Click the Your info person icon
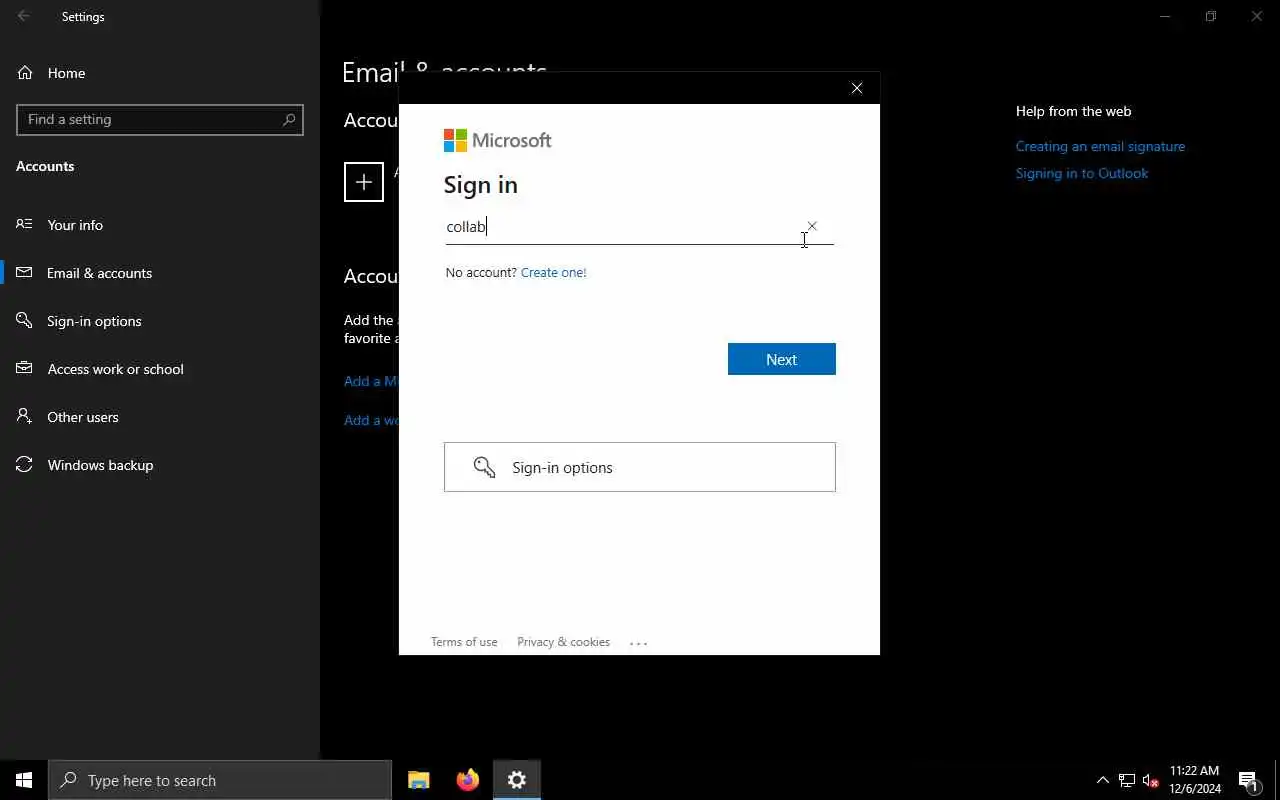Viewport: 1280px width, 800px height. point(24,225)
